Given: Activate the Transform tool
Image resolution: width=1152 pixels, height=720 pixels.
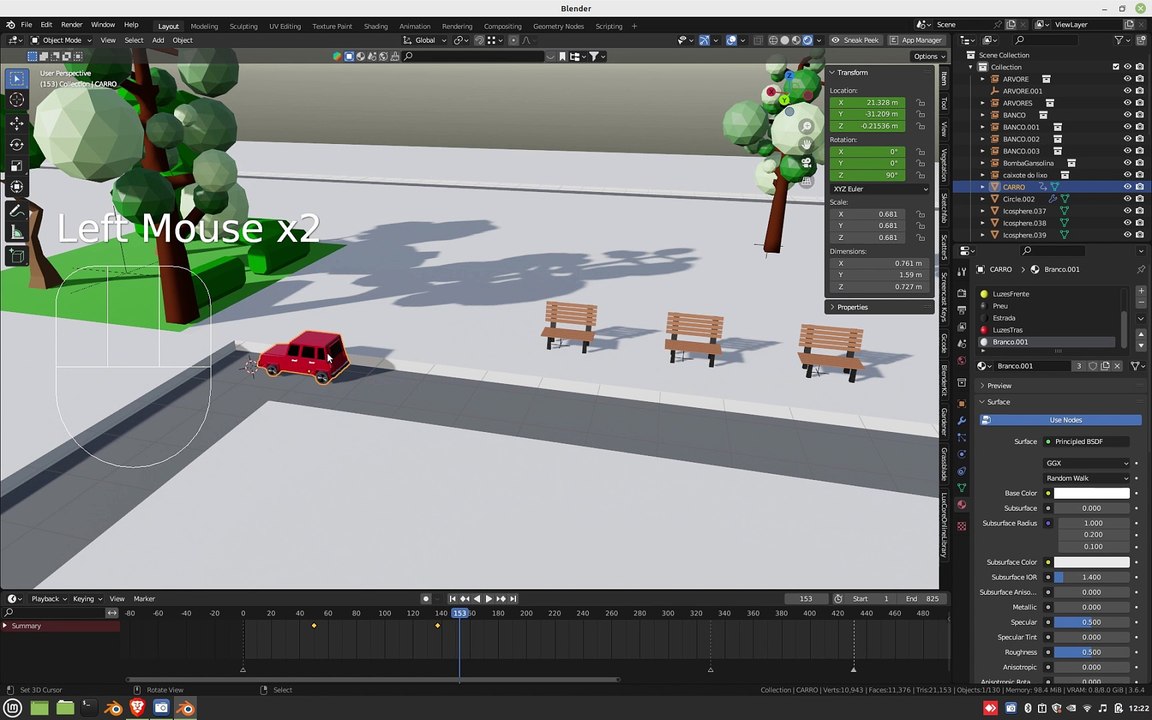Looking at the screenshot, I should 16,187.
